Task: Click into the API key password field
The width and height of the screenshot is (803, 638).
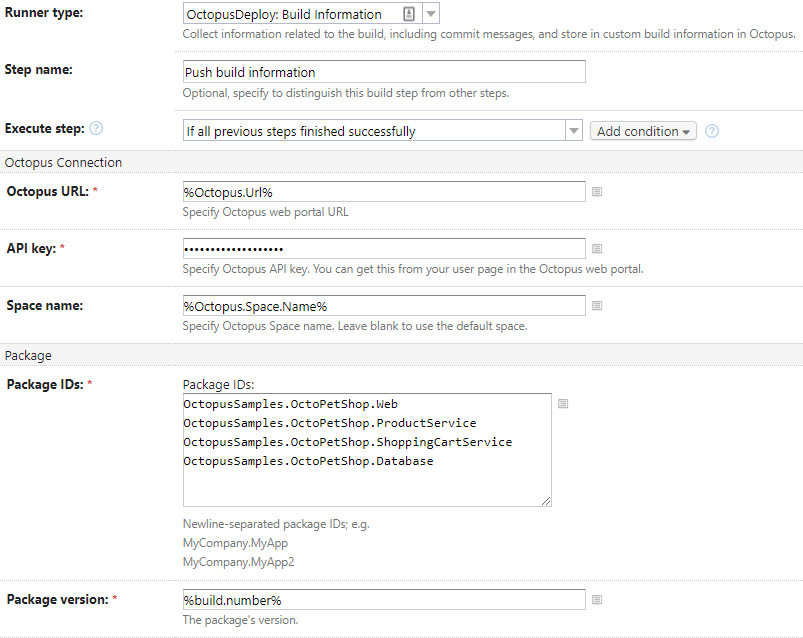Action: [384, 249]
